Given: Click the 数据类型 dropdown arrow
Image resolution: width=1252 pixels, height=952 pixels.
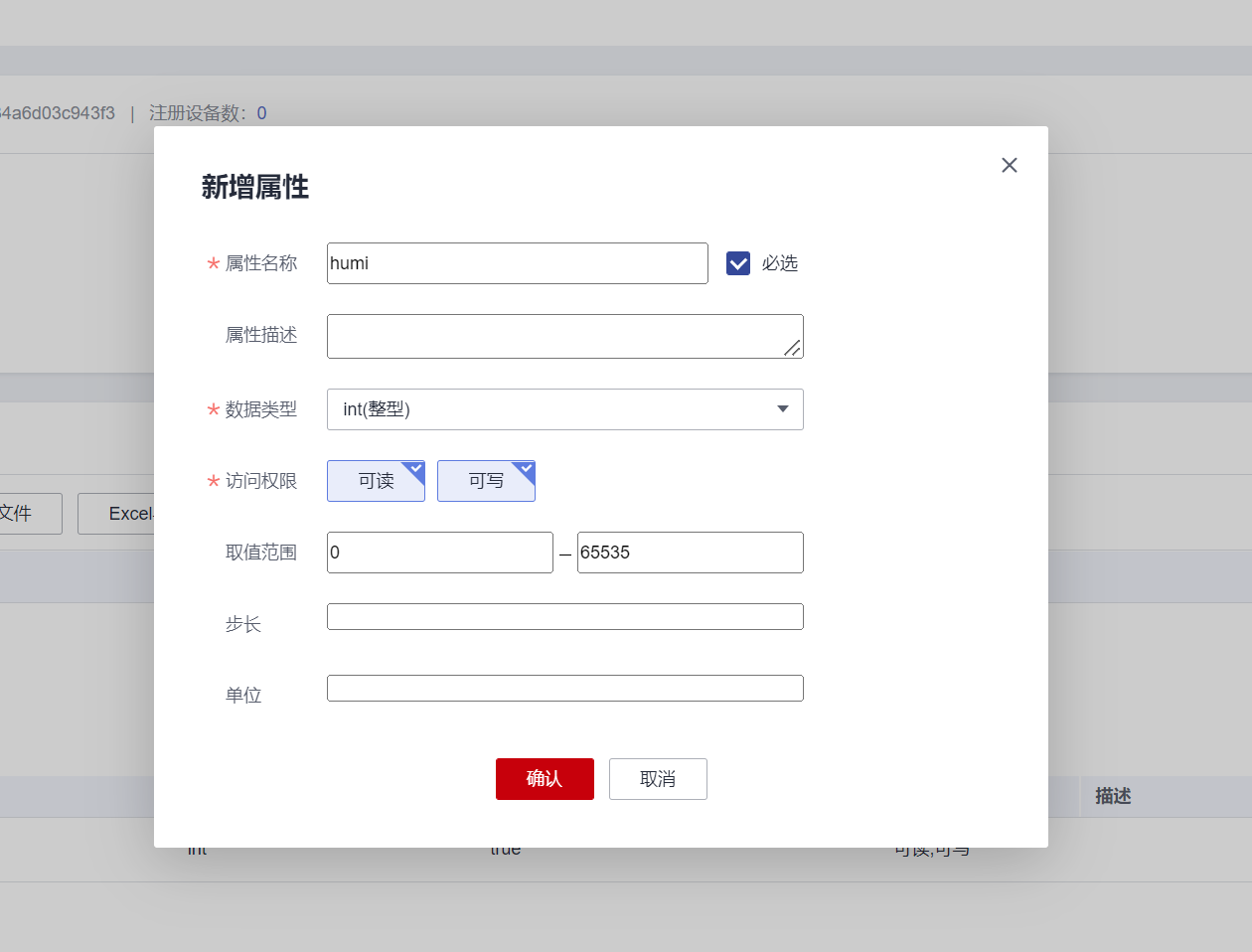Looking at the screenshot, I should tap(783, 409).
